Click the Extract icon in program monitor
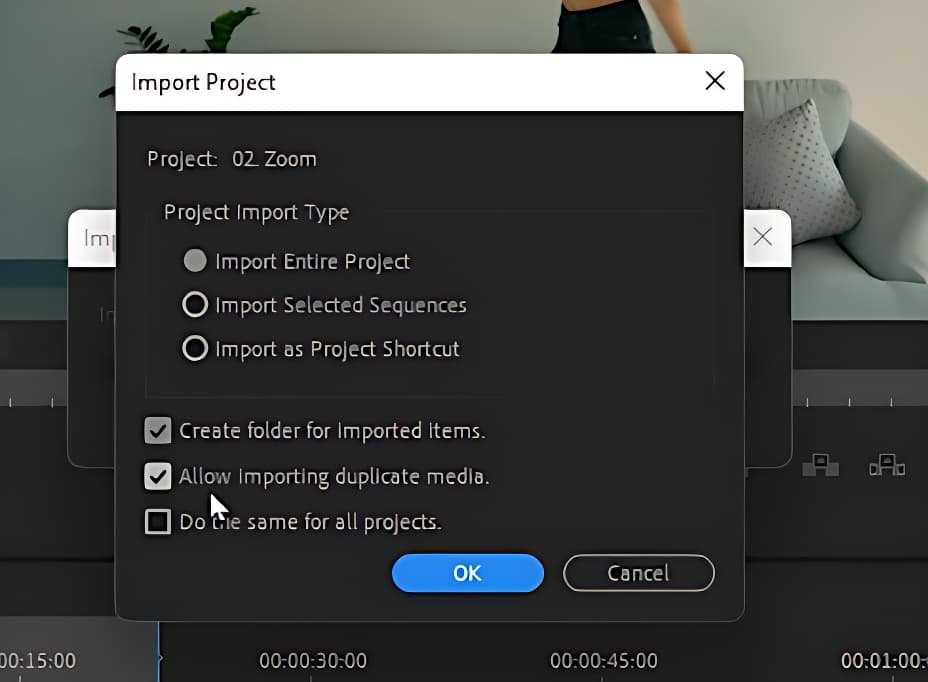The height and width of the screenshot is (682, 928). pos(886,465)
